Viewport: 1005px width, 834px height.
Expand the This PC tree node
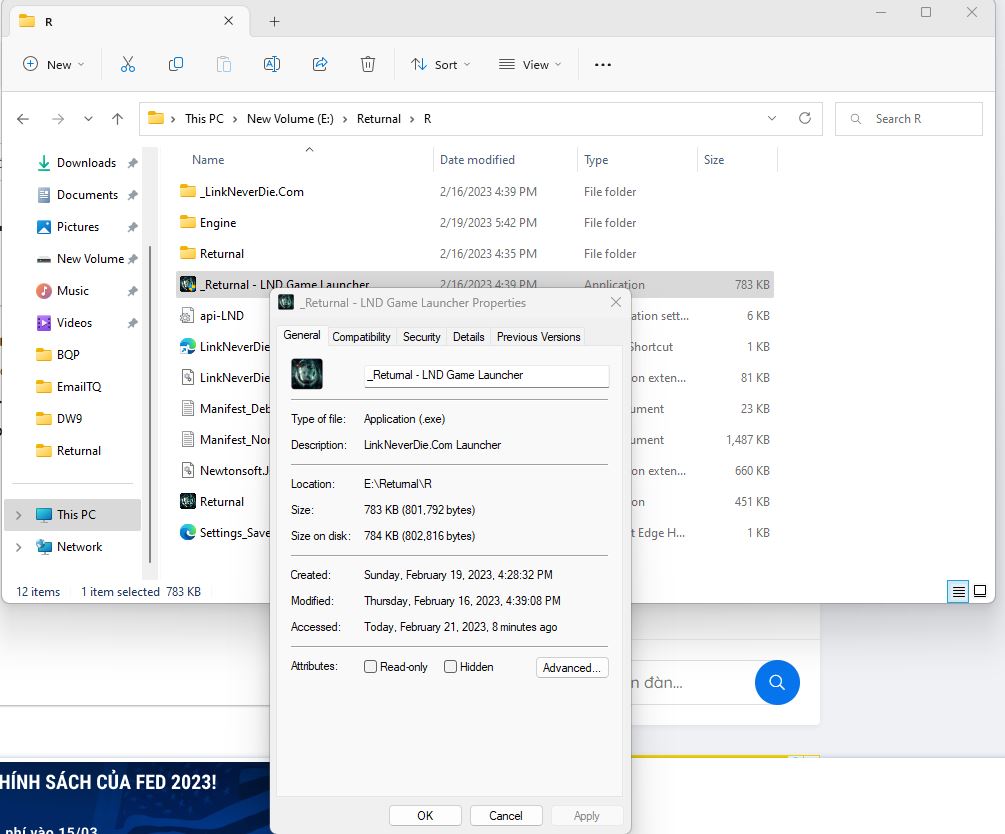[19, 515]
